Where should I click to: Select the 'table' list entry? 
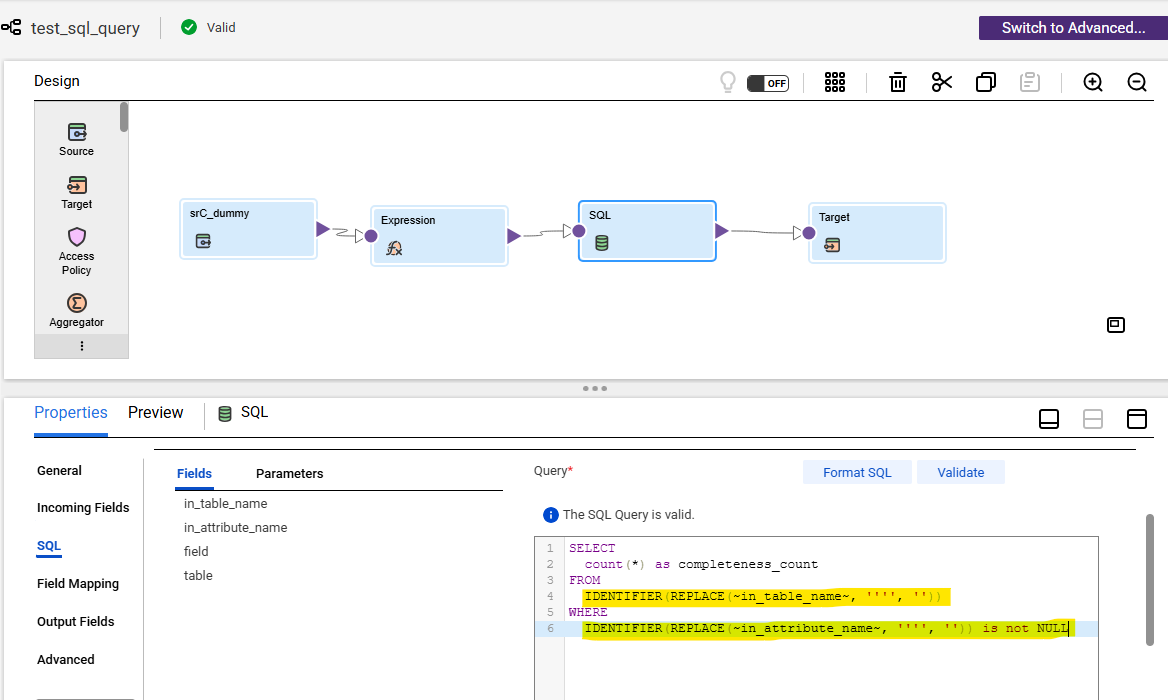[198, 576]
